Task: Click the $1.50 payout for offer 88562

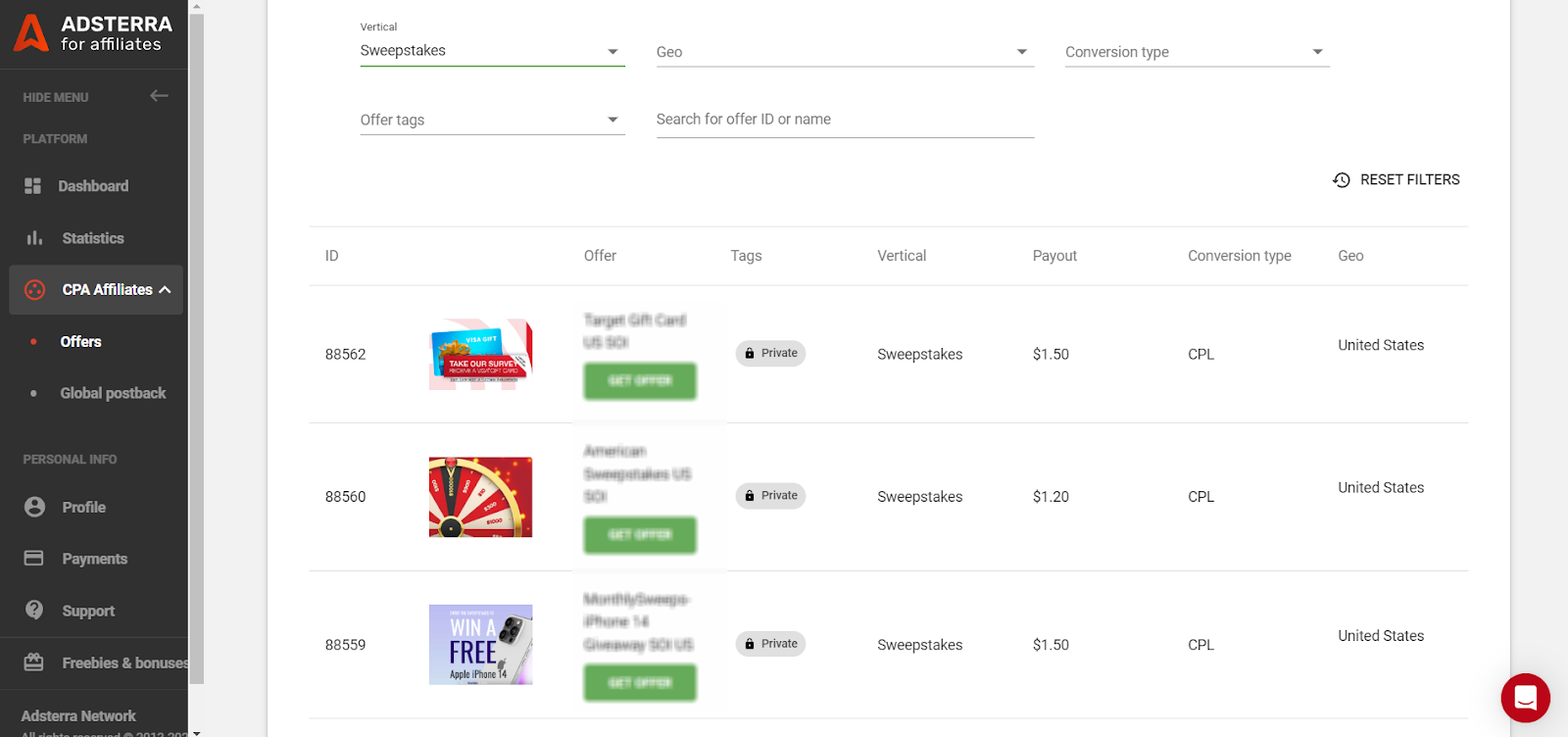Action: 1051,355
